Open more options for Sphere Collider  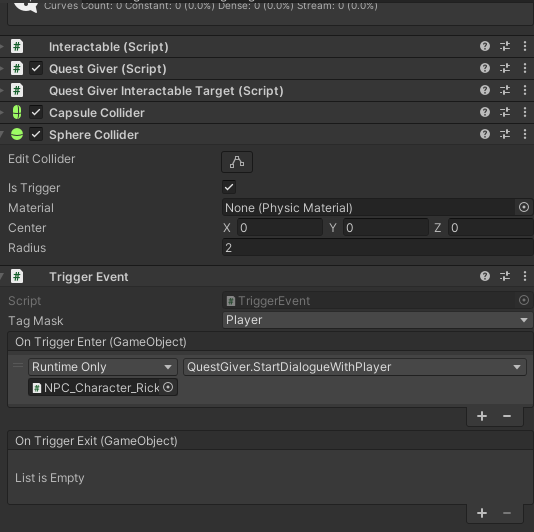[525, 134]
